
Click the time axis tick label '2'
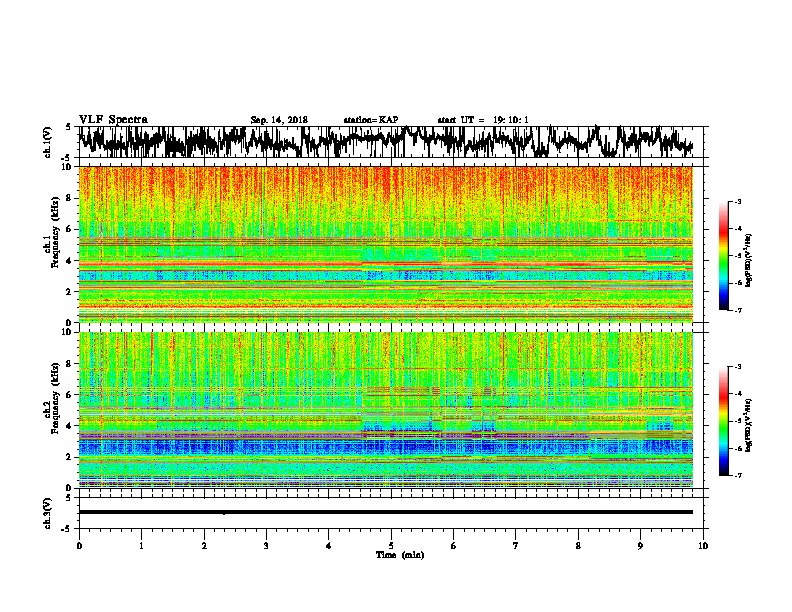click(x=204, y=546)
